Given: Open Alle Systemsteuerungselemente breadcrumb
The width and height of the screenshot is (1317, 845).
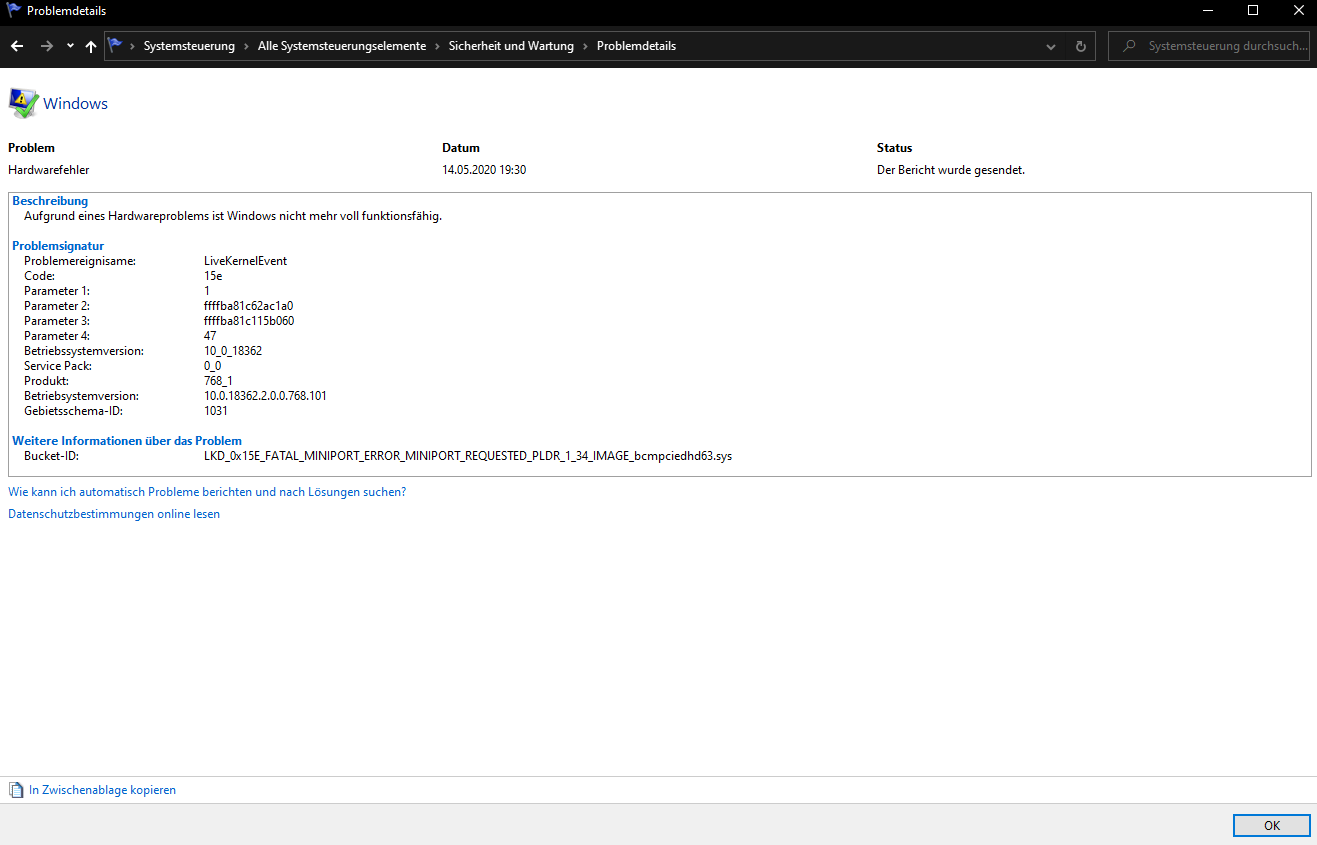Looking at the screenshot, I should click(341, 46).
